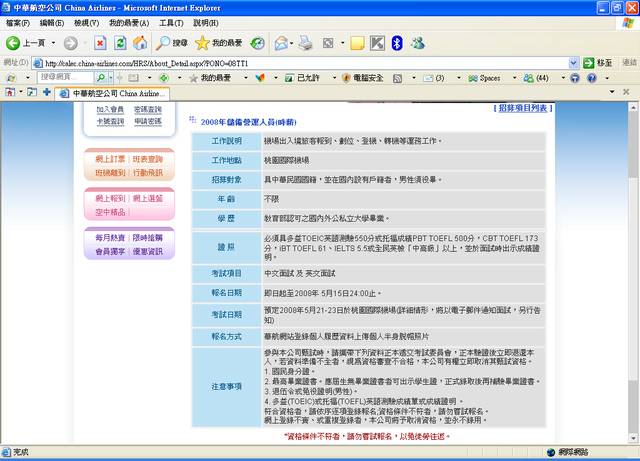Image resolution: width=640 pixels, height=461 pixels.
Task: Go to the Home page icon
Action: [x=140, y=43]
